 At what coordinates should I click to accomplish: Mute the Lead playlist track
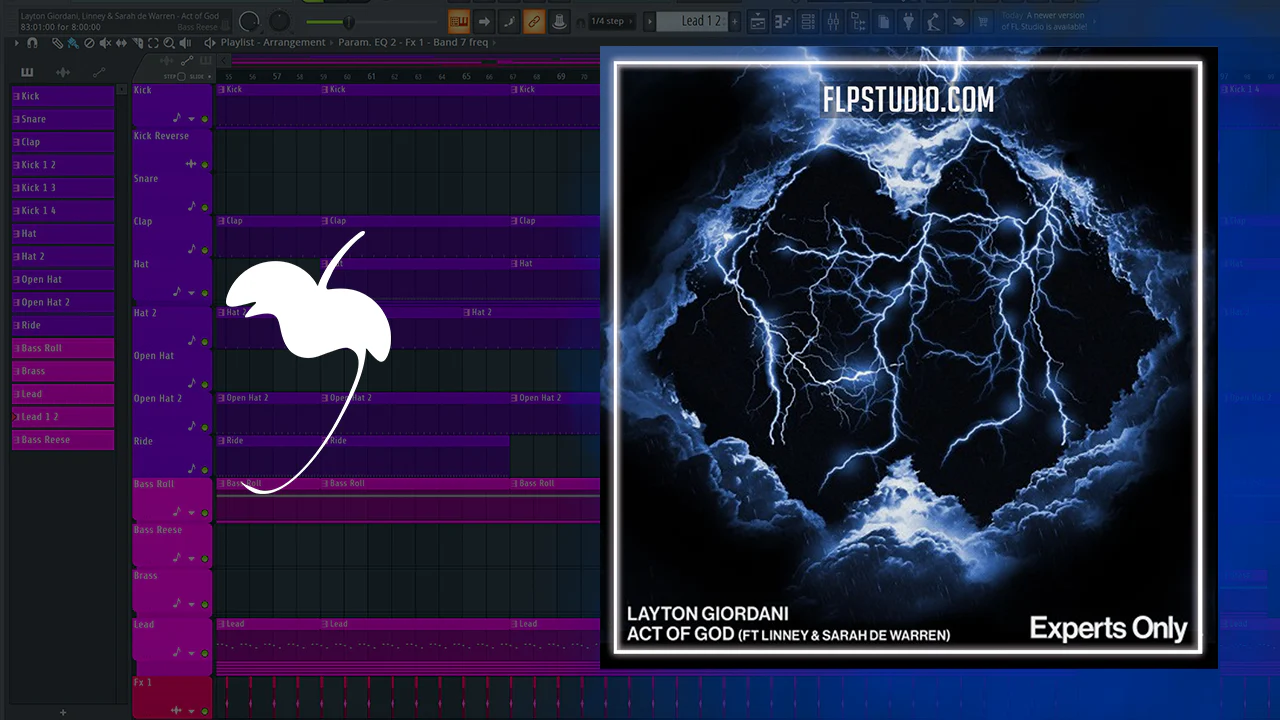click(x=205, y=653)
